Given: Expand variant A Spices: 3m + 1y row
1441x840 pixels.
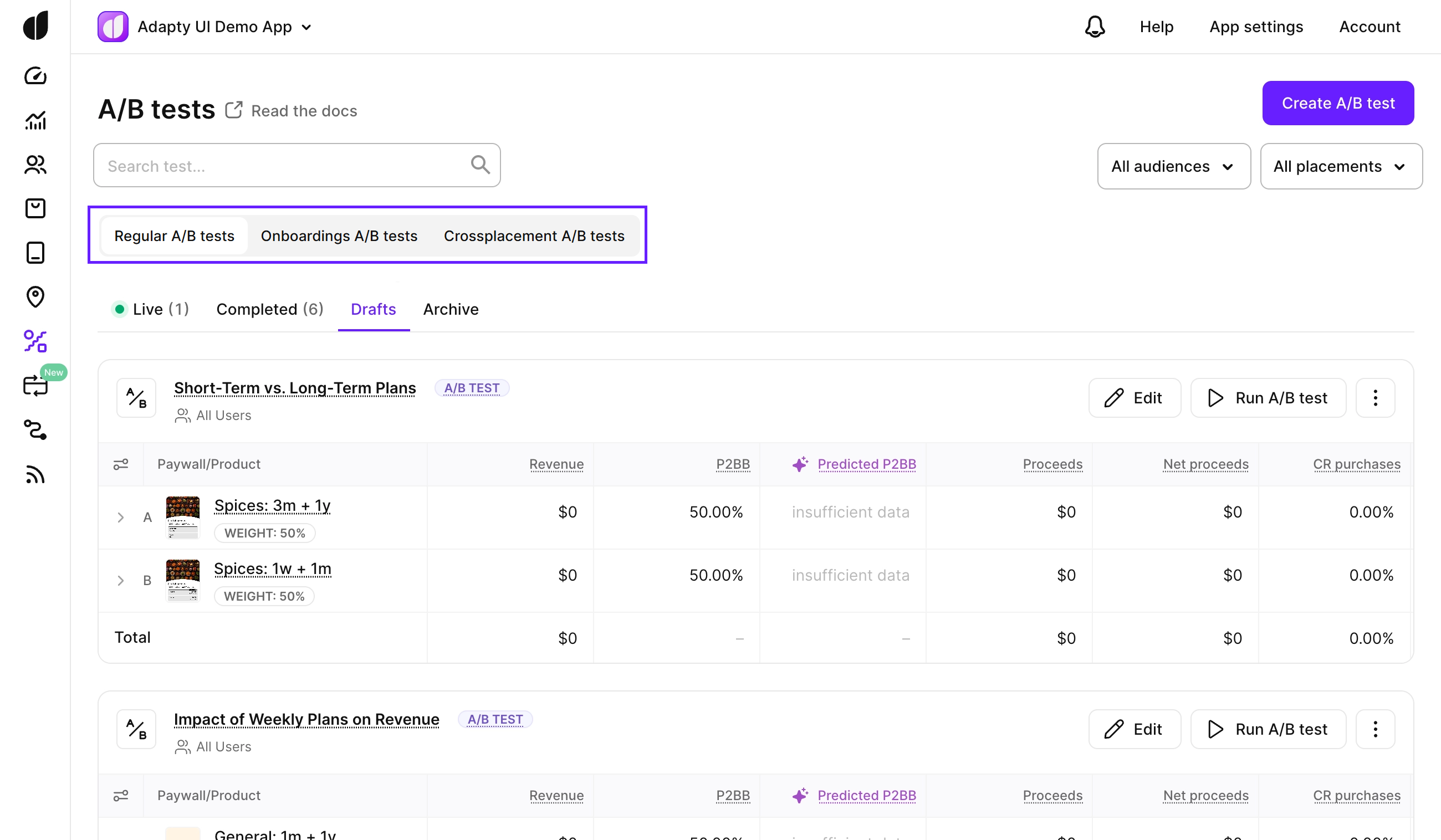Looking at the screenshot, I should [x=121, y=518].
